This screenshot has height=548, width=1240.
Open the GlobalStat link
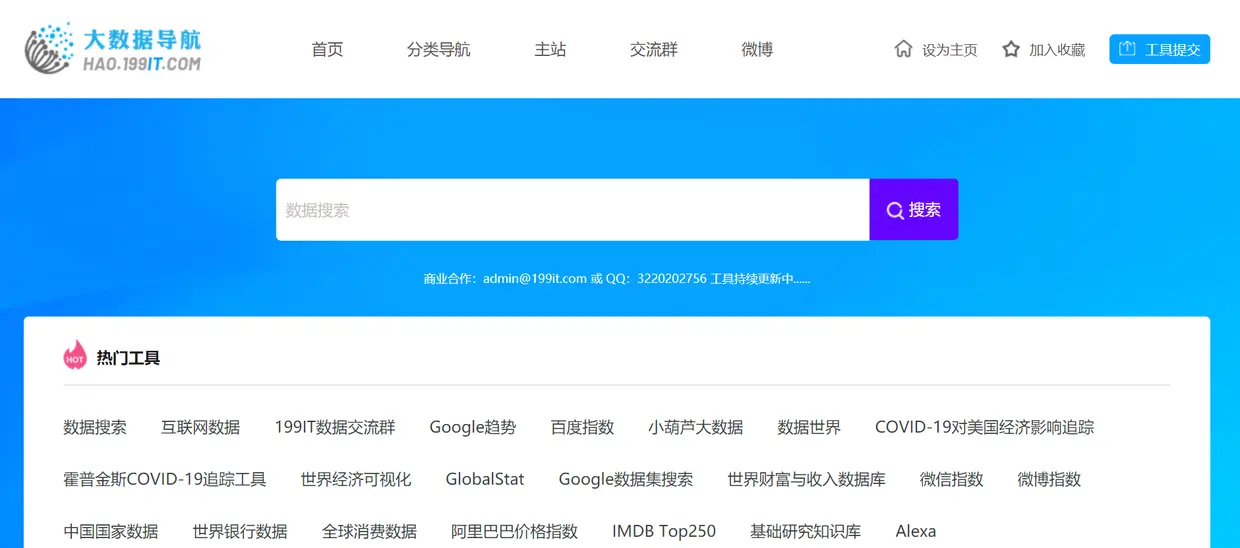click(485, 479)
